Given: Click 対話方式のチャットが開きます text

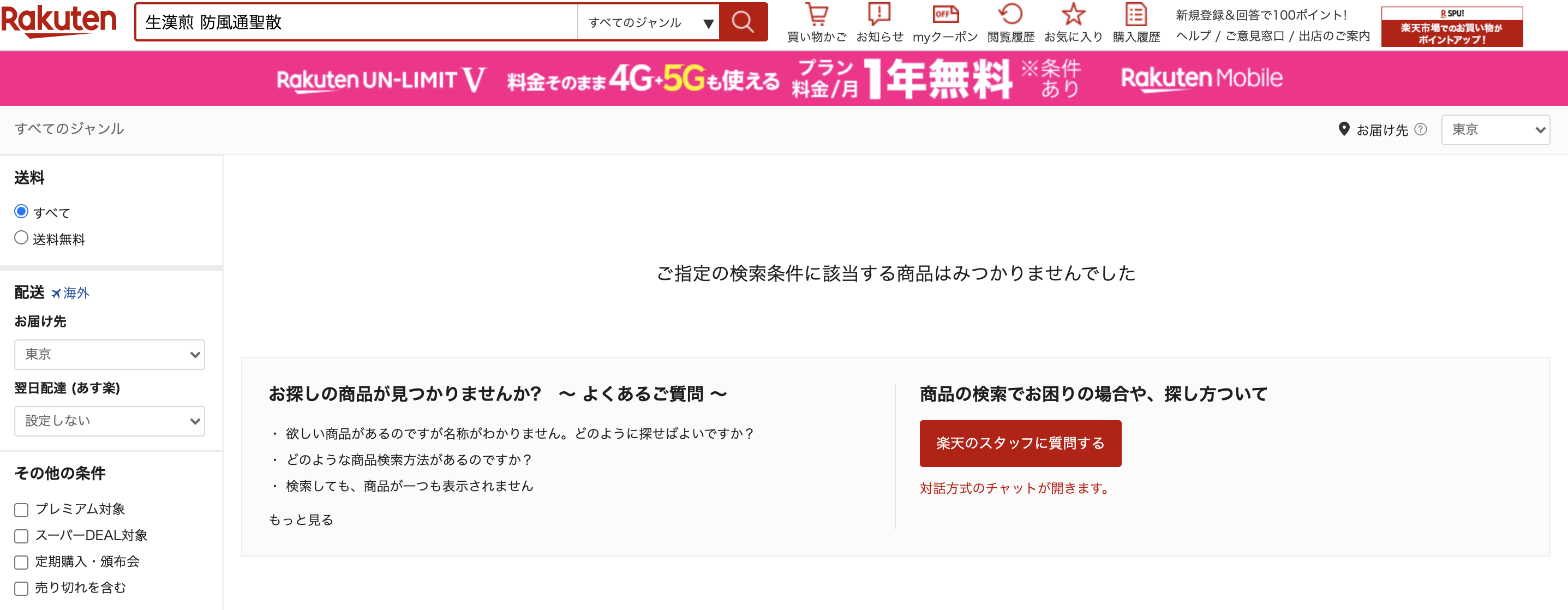Looking at the screenshot, I should (x=1015, y=488).
